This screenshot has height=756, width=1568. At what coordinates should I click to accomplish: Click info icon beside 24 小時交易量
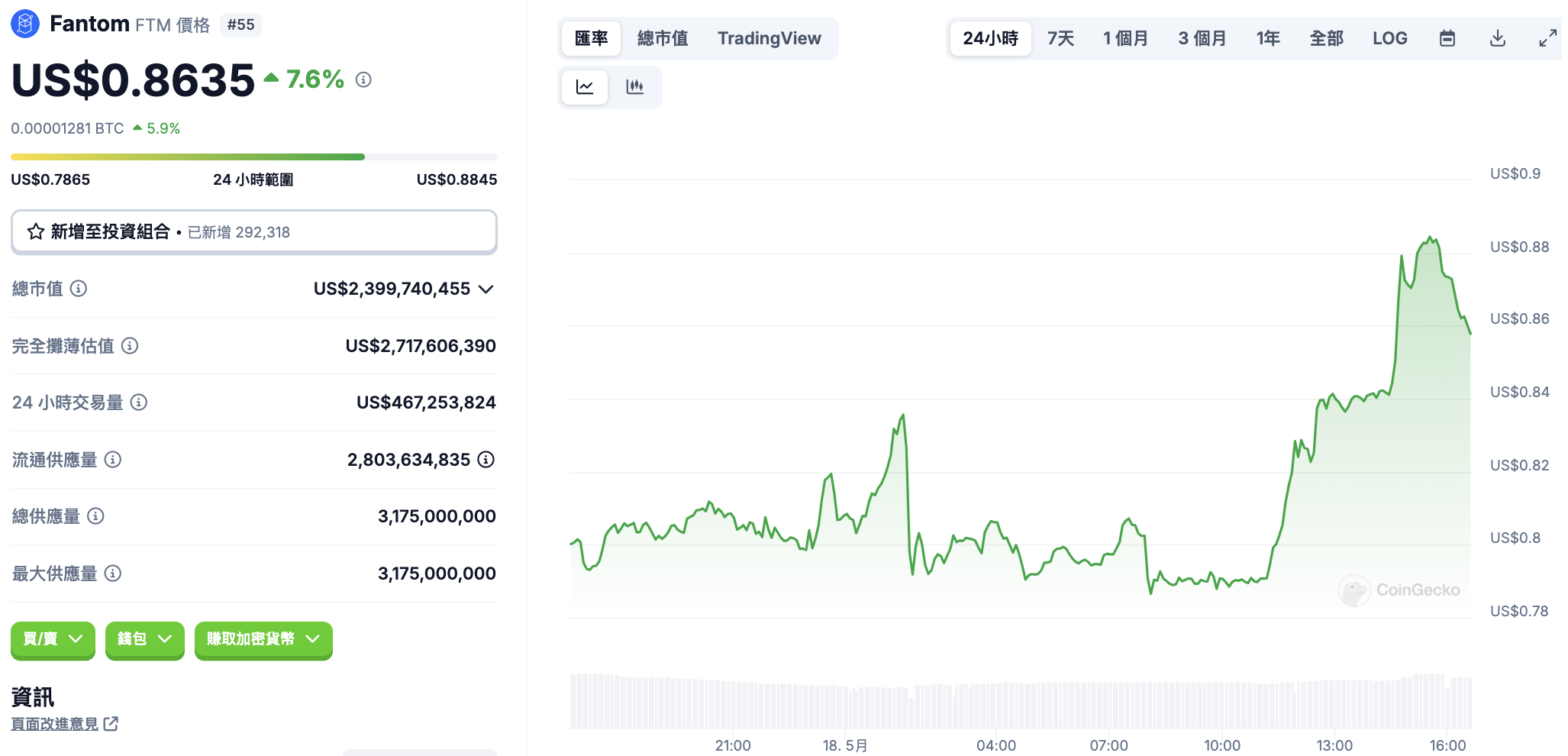pyautogui.click(x=139, y=402)
